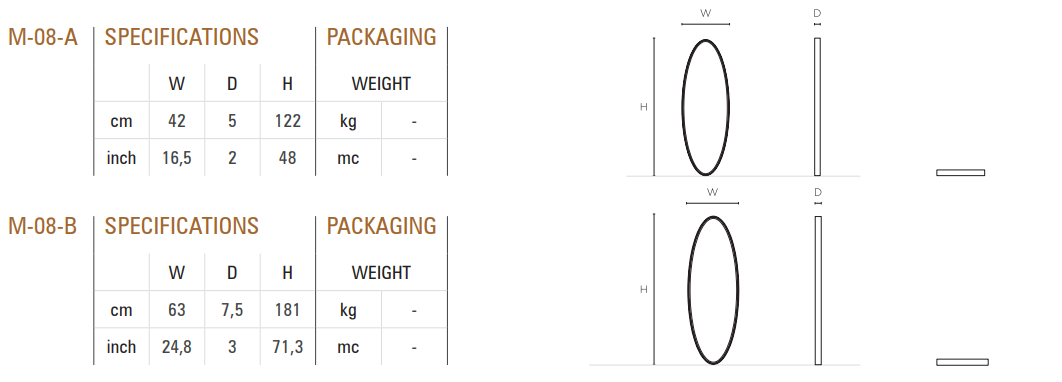1062x382 pixels.
Task: Click the D dimension marker above M-08-A profile
Action: click(817, 13)
